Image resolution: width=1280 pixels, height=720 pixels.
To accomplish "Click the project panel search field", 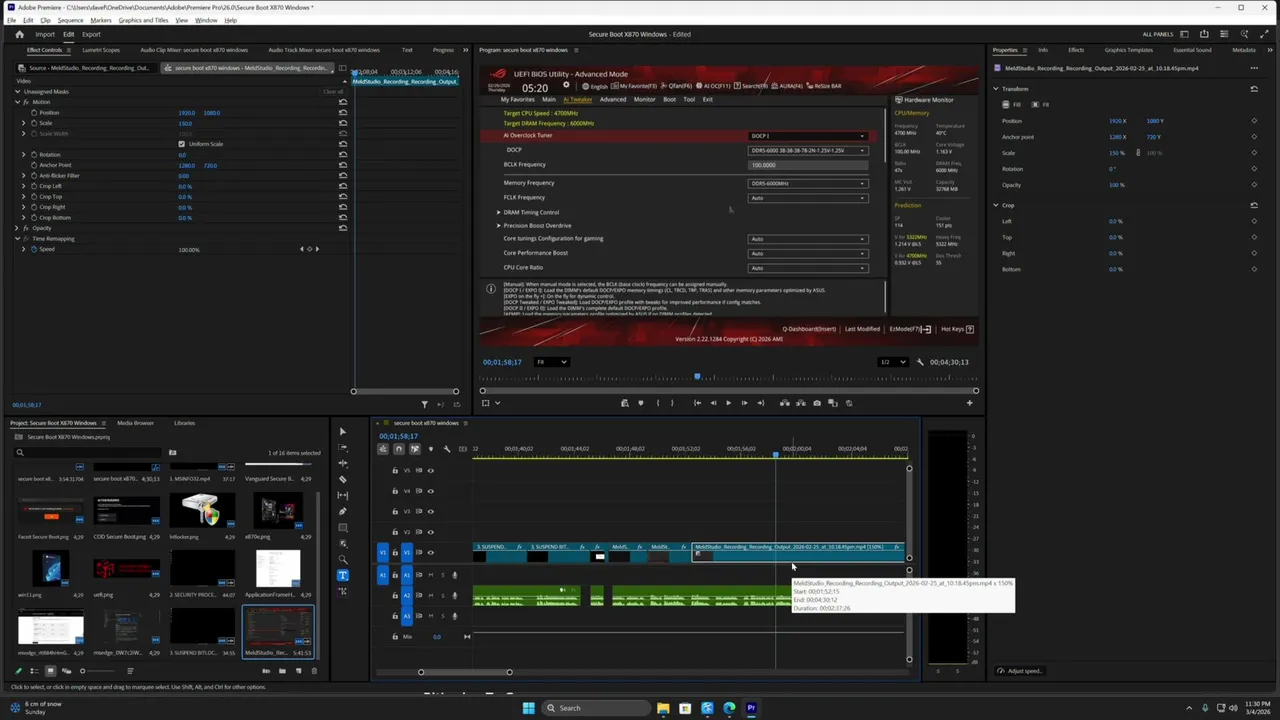I will pyautogui.click(x=88, y=453).
